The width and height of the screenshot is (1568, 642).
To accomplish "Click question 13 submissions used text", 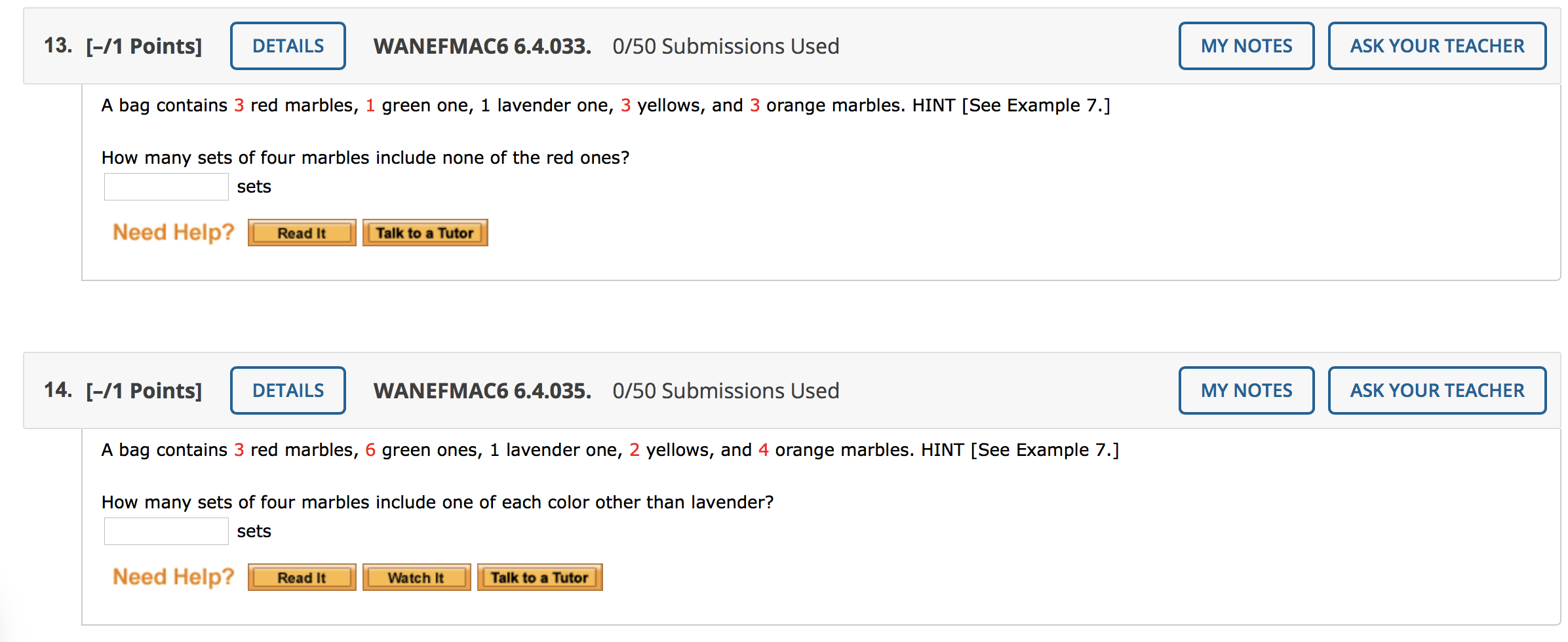I will (x=726, y=46).
